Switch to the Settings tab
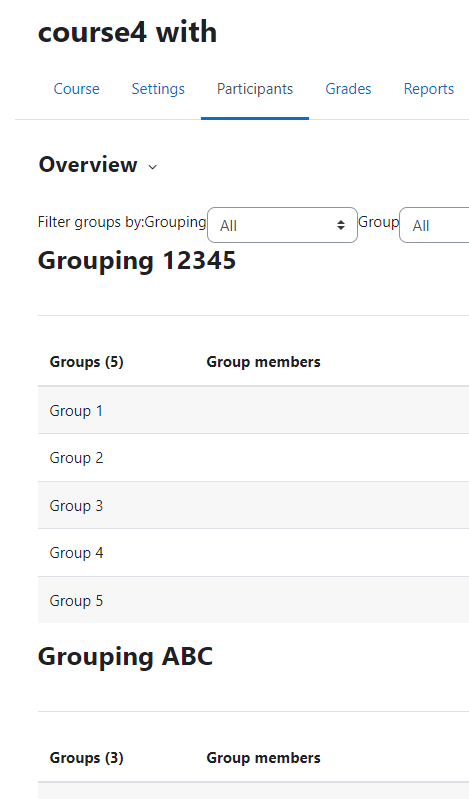 (158, 89)
